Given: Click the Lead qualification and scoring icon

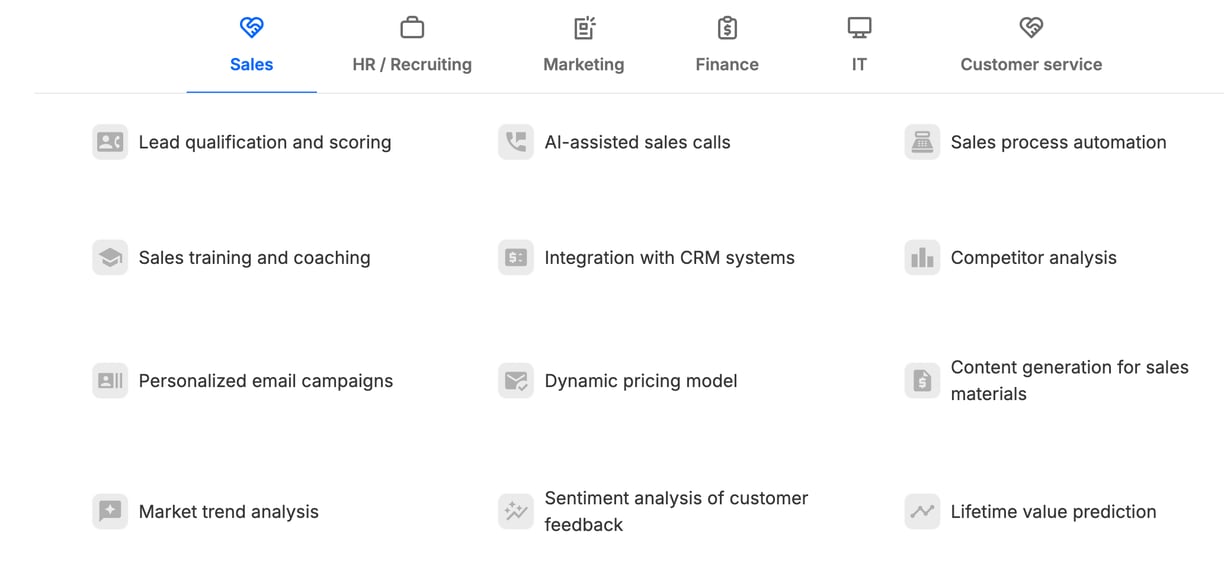Looking at the screenshot, I should click(110, 142).
